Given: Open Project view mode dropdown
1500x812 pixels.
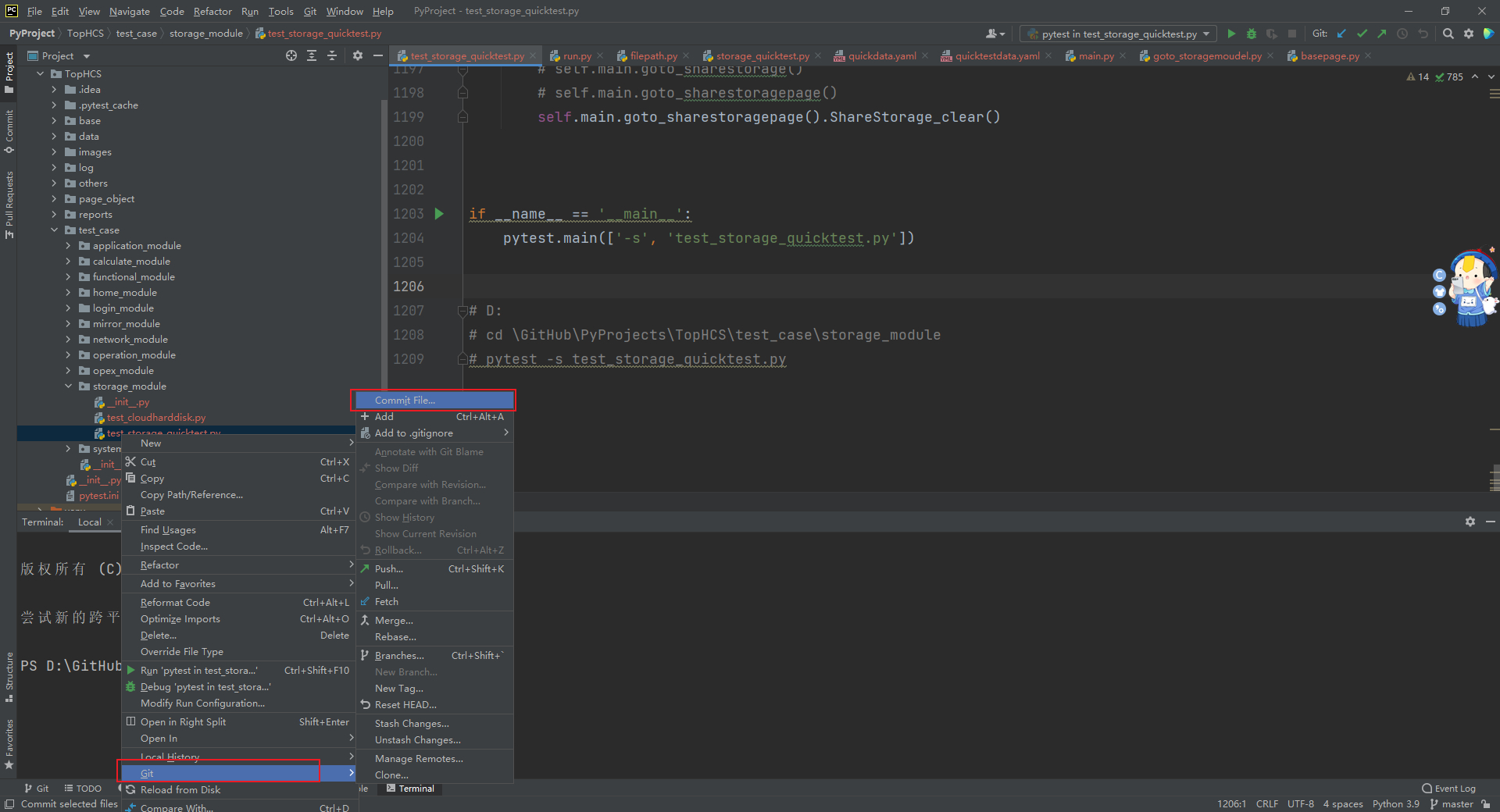Looking at the screenshot, I should click(59, 55).
